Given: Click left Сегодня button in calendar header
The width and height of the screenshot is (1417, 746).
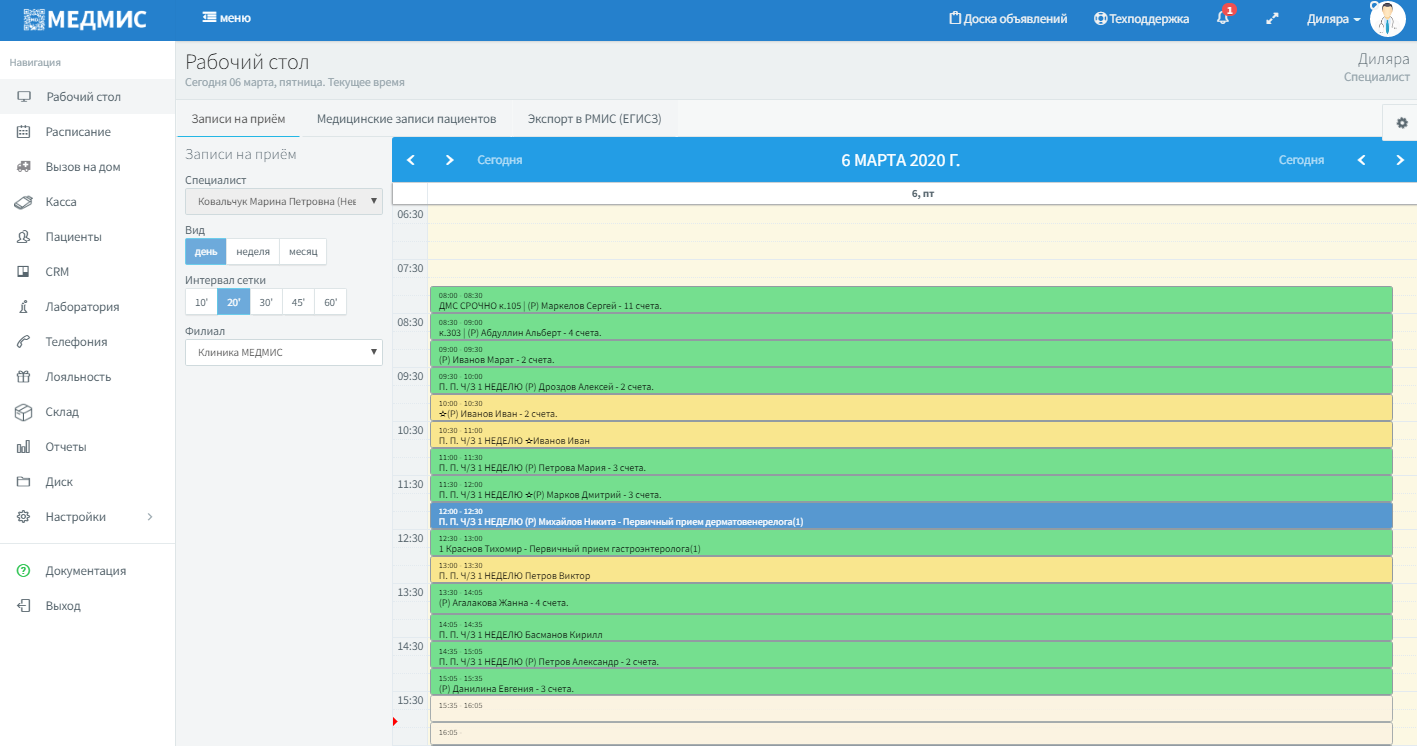Looking at the screenshot, I should click(499, 160).
